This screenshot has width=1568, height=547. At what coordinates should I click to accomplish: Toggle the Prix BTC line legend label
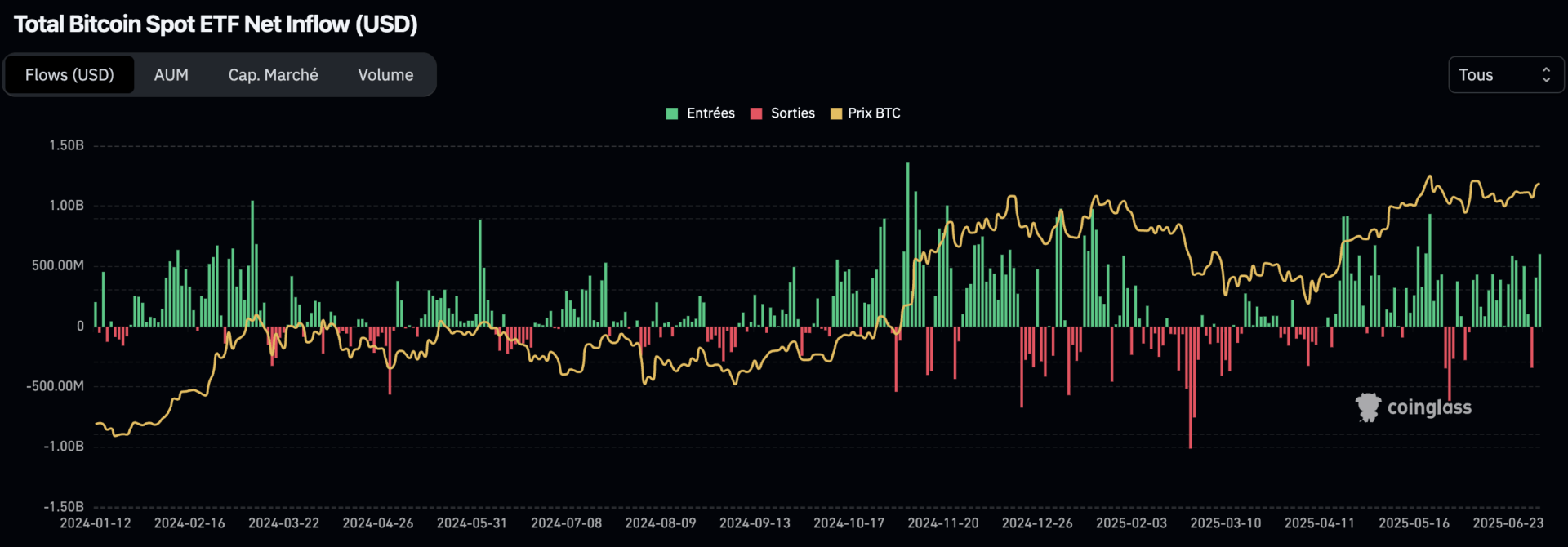[x=874, y=113]
